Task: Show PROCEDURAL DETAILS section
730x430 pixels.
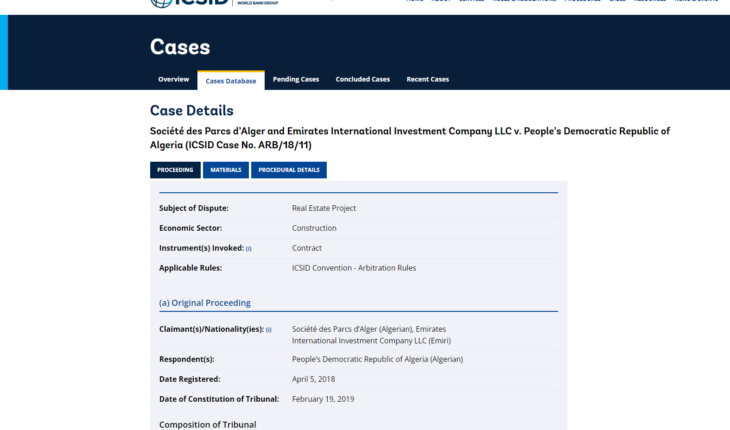Action: tap(289, 170)
